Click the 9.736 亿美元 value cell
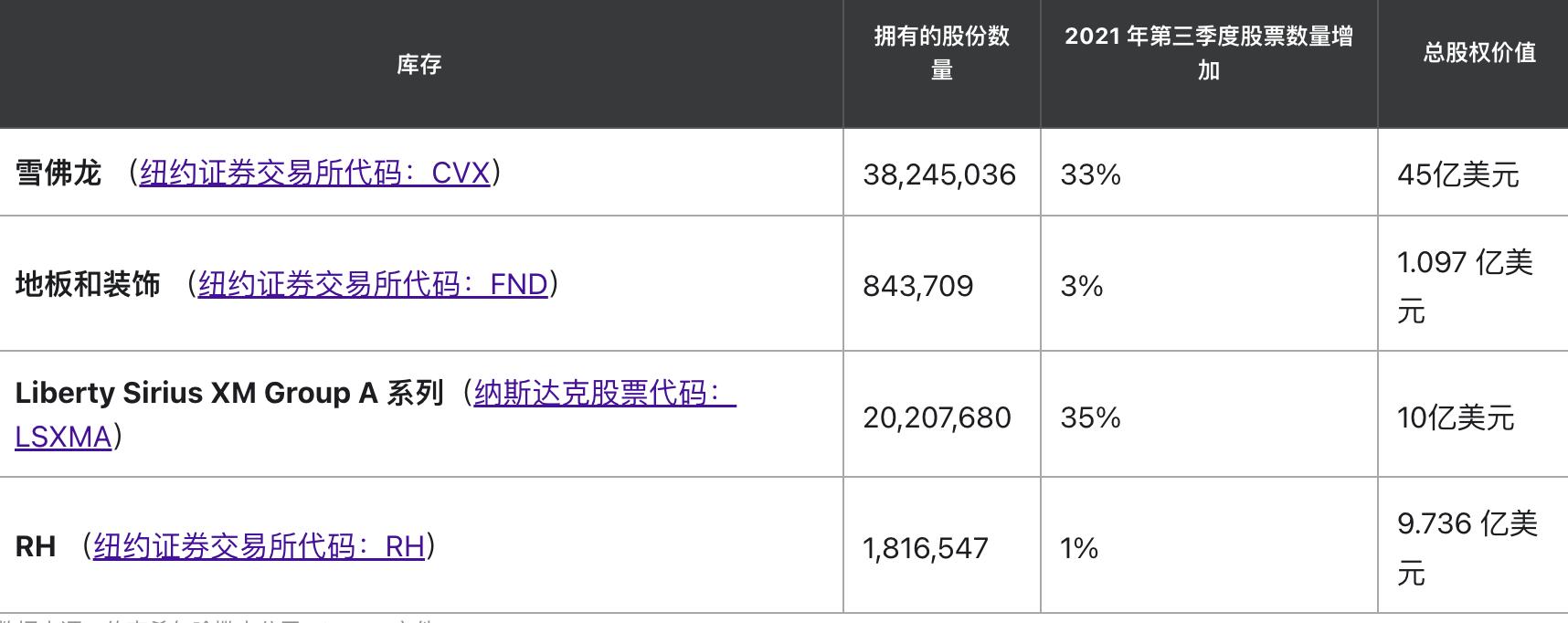The image size is (1568, 623). (1467, 548)
